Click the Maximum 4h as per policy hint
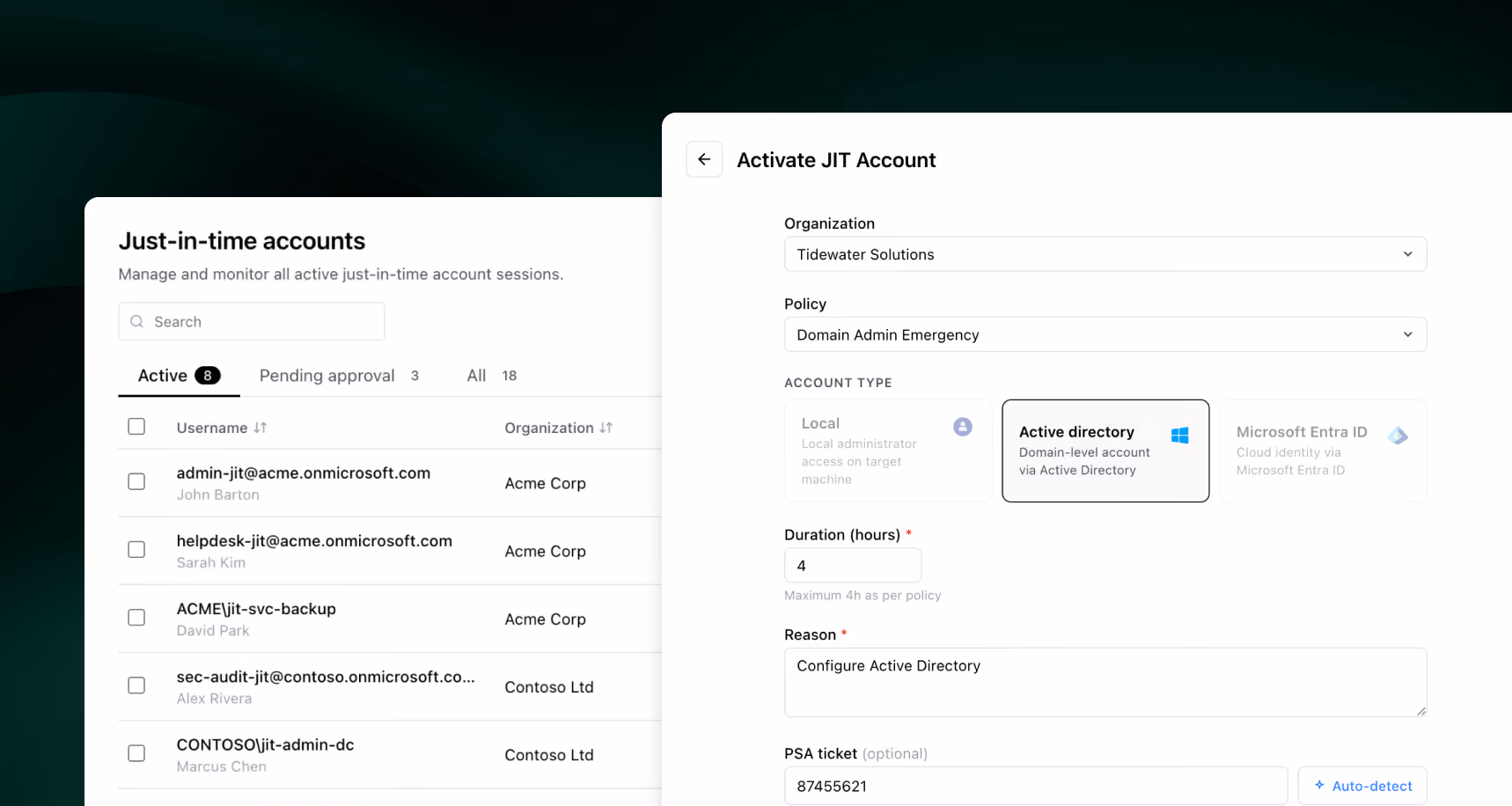1512x806 pixels. point(862,596)
